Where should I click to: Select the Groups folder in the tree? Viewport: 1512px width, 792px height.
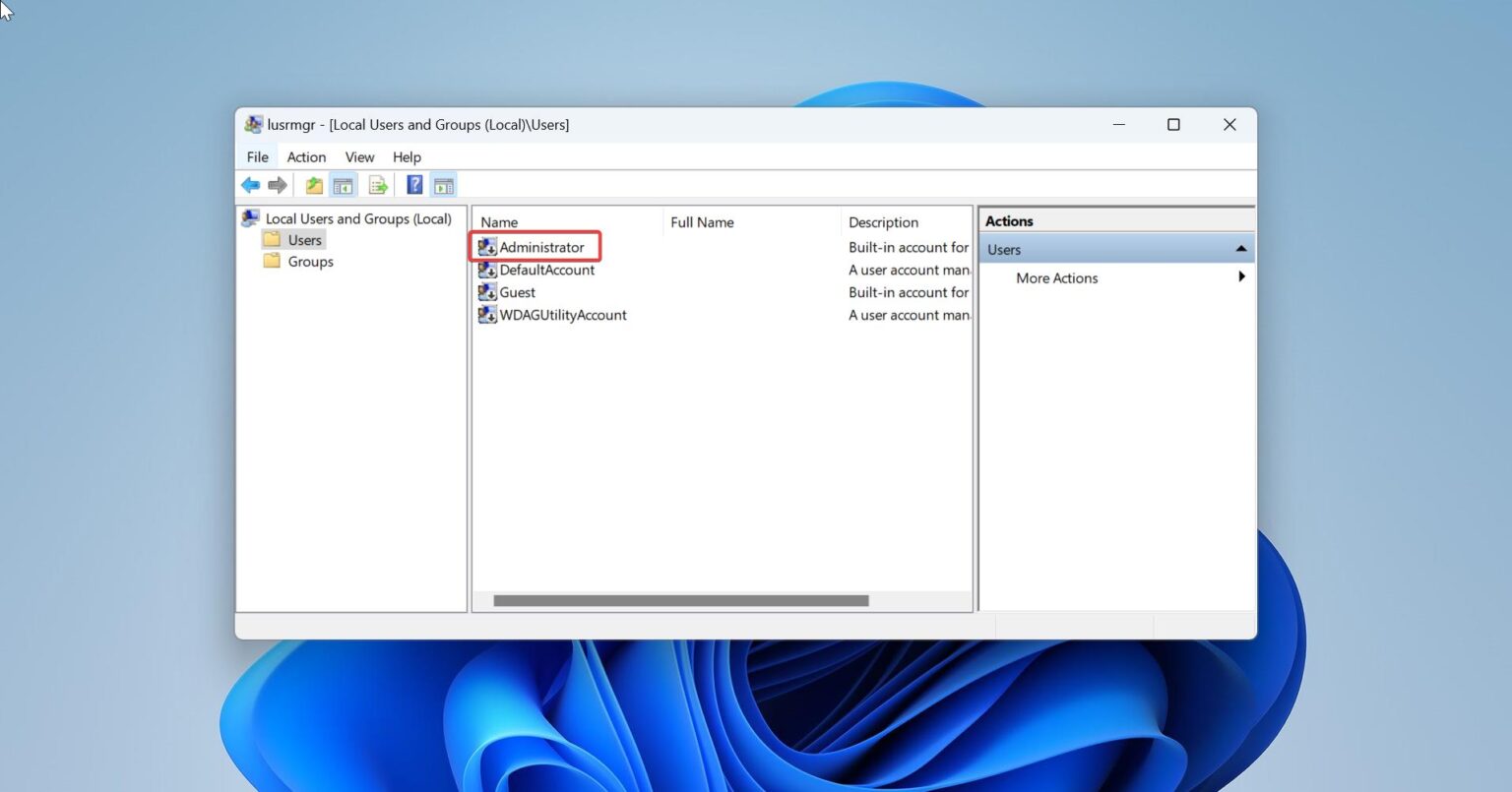(309, 261)
